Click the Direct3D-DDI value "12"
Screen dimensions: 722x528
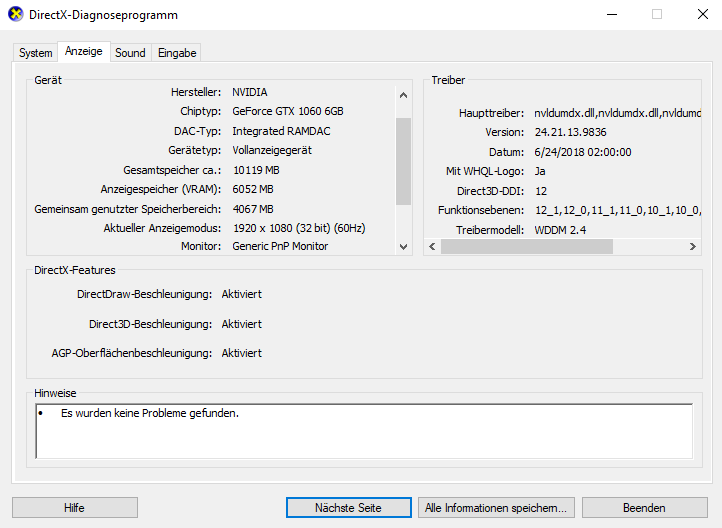coord(541,191)
